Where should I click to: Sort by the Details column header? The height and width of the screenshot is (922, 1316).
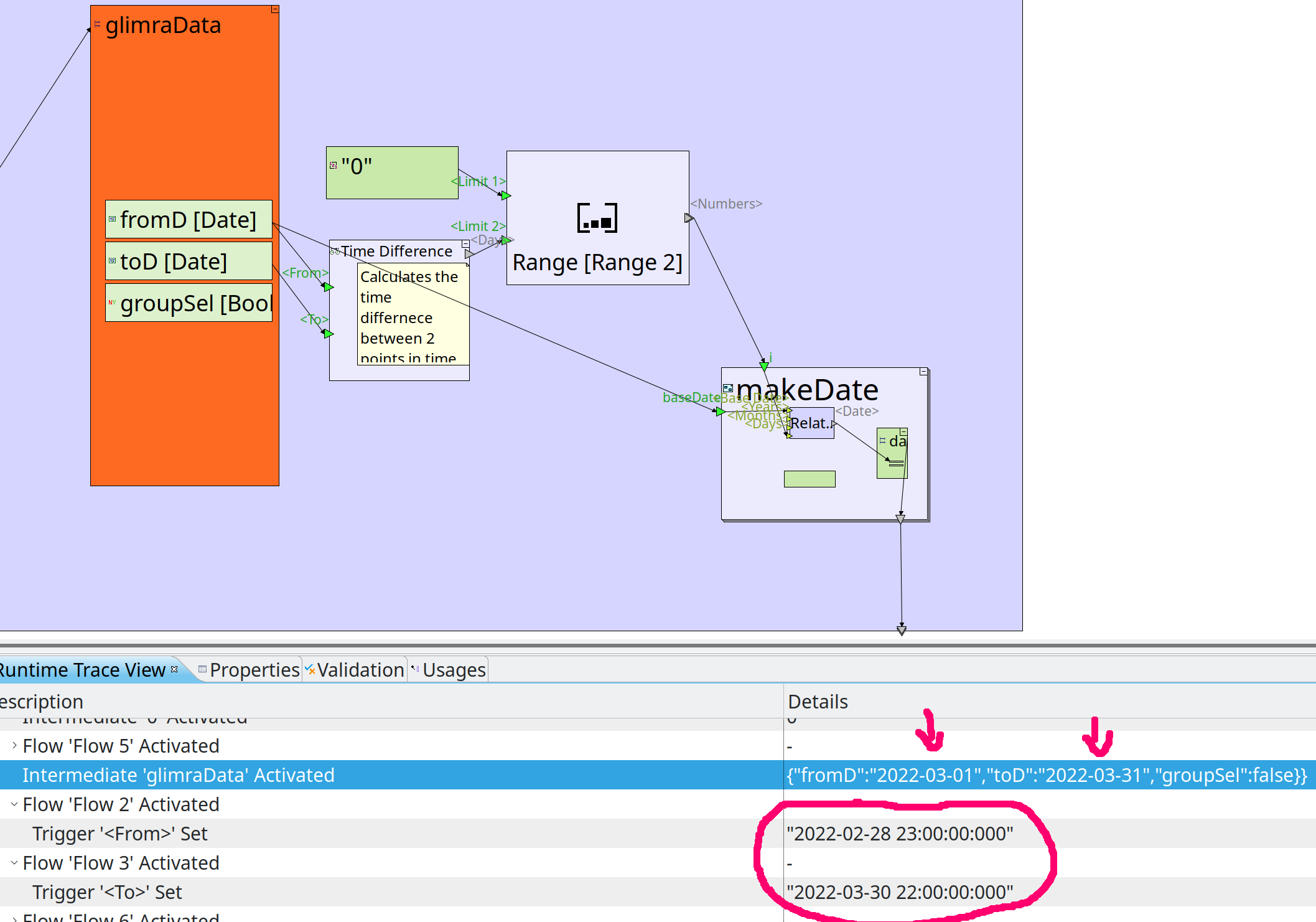1050,701
